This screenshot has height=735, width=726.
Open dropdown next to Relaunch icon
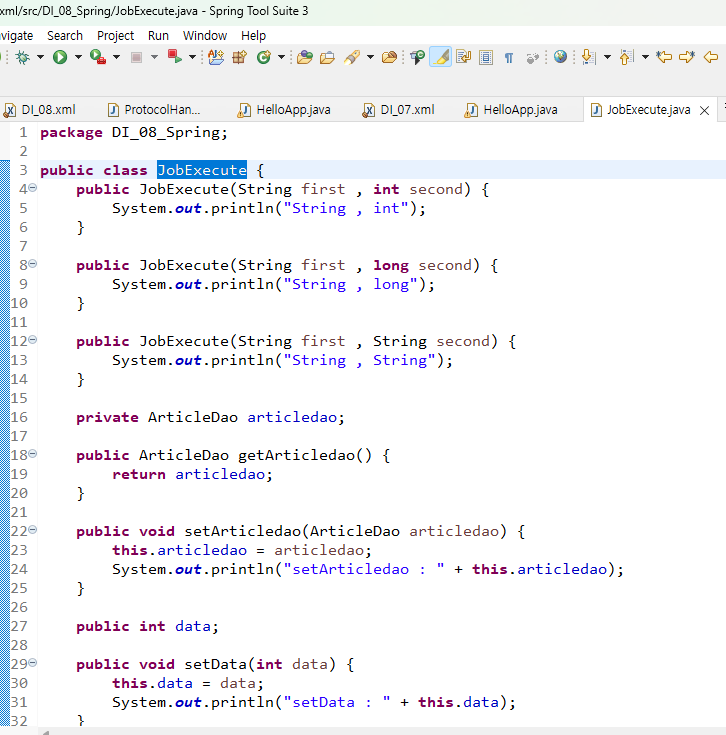[x=192, y=57]
